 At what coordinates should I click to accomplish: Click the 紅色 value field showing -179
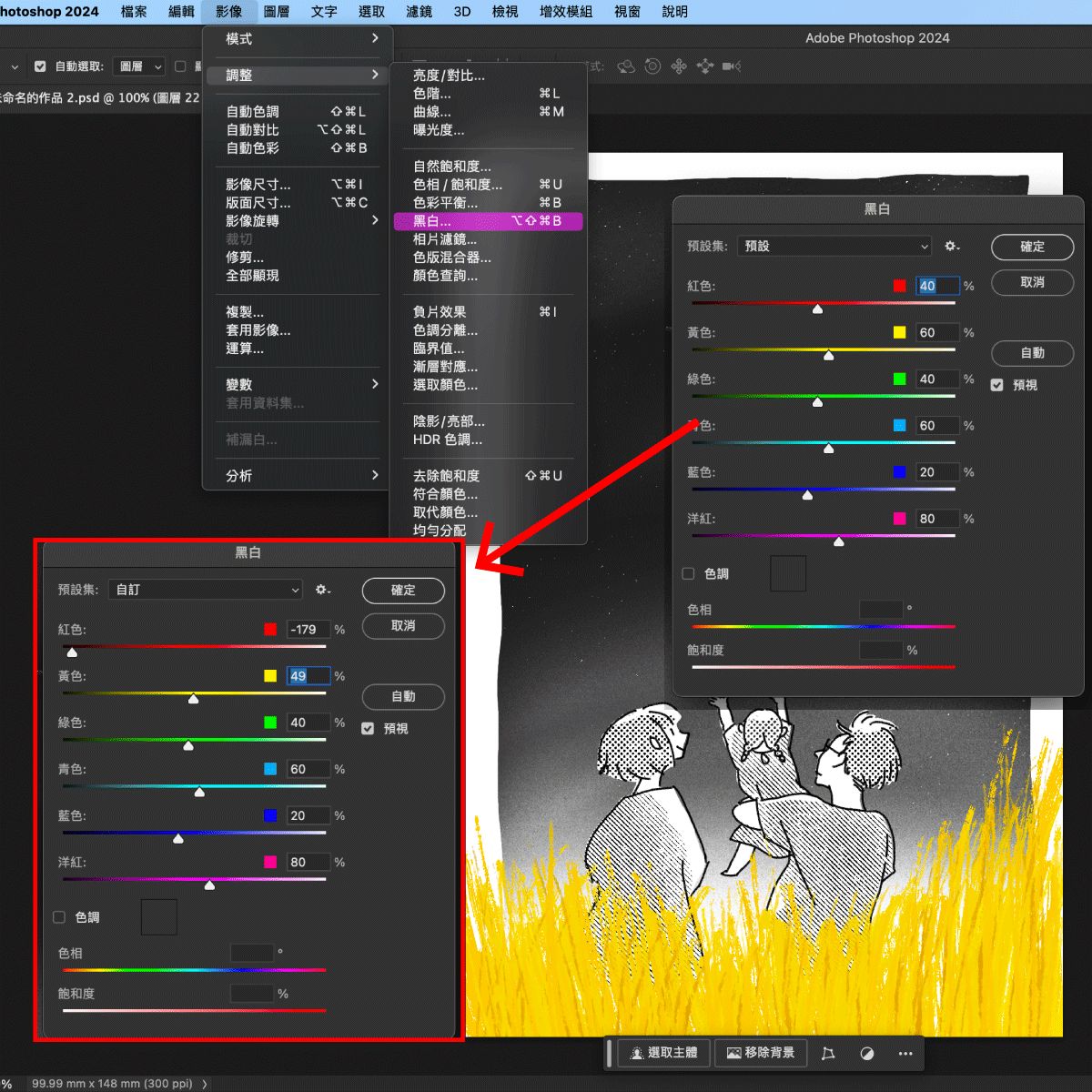coord(308,630)
